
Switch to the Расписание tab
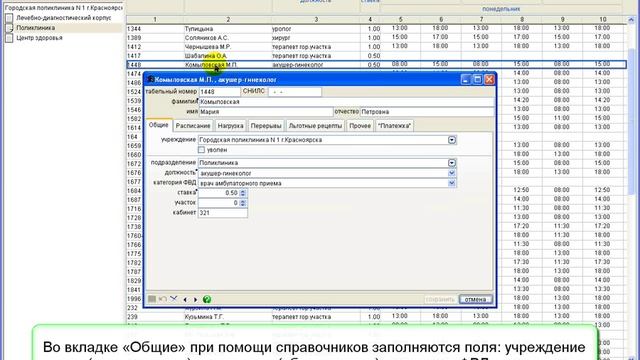pyautogui.click(x=193, y=126)
